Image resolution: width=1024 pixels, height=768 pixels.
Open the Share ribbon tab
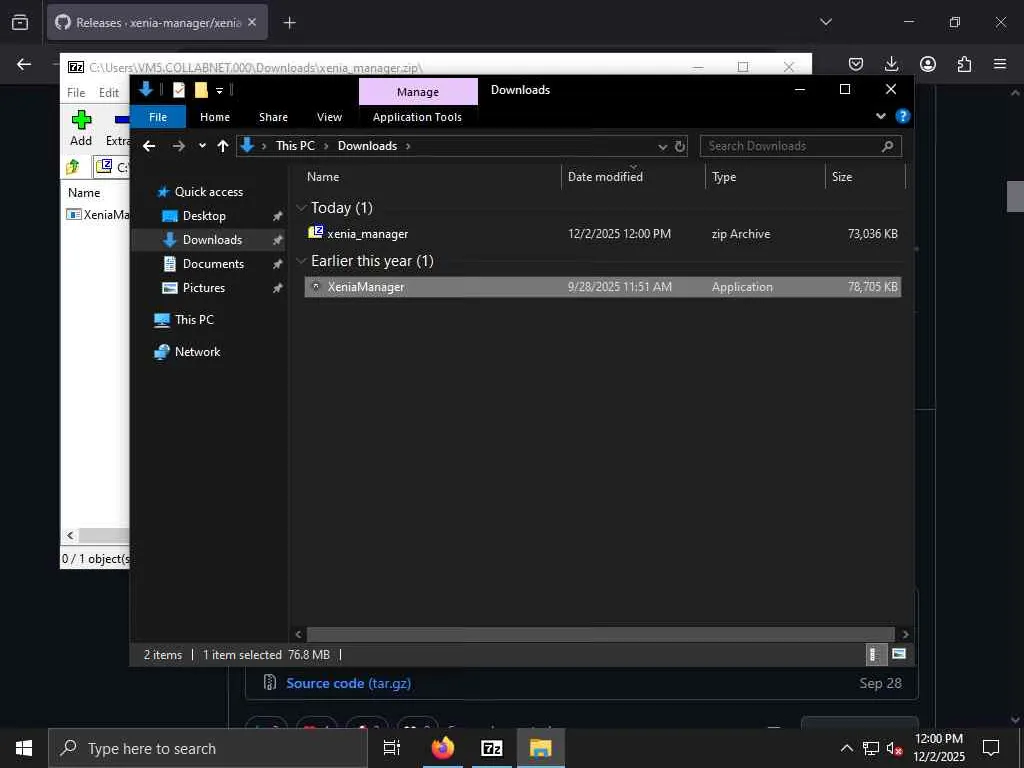[x=273, y=117]
